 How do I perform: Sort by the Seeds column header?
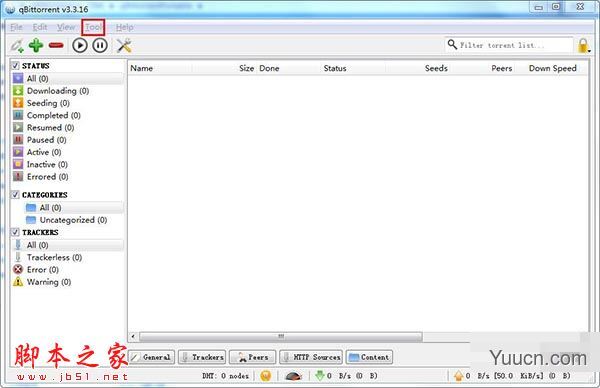pos(436,68)
